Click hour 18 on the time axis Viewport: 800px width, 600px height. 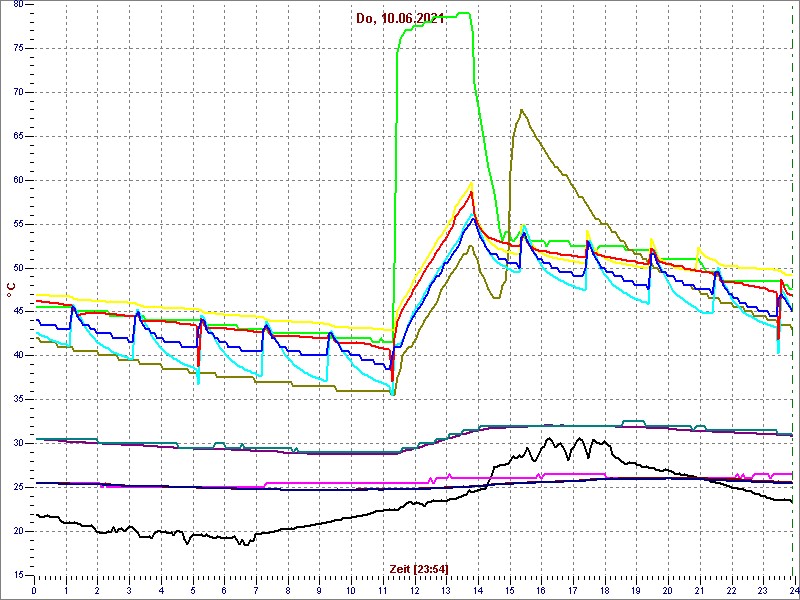pos(605,590)
